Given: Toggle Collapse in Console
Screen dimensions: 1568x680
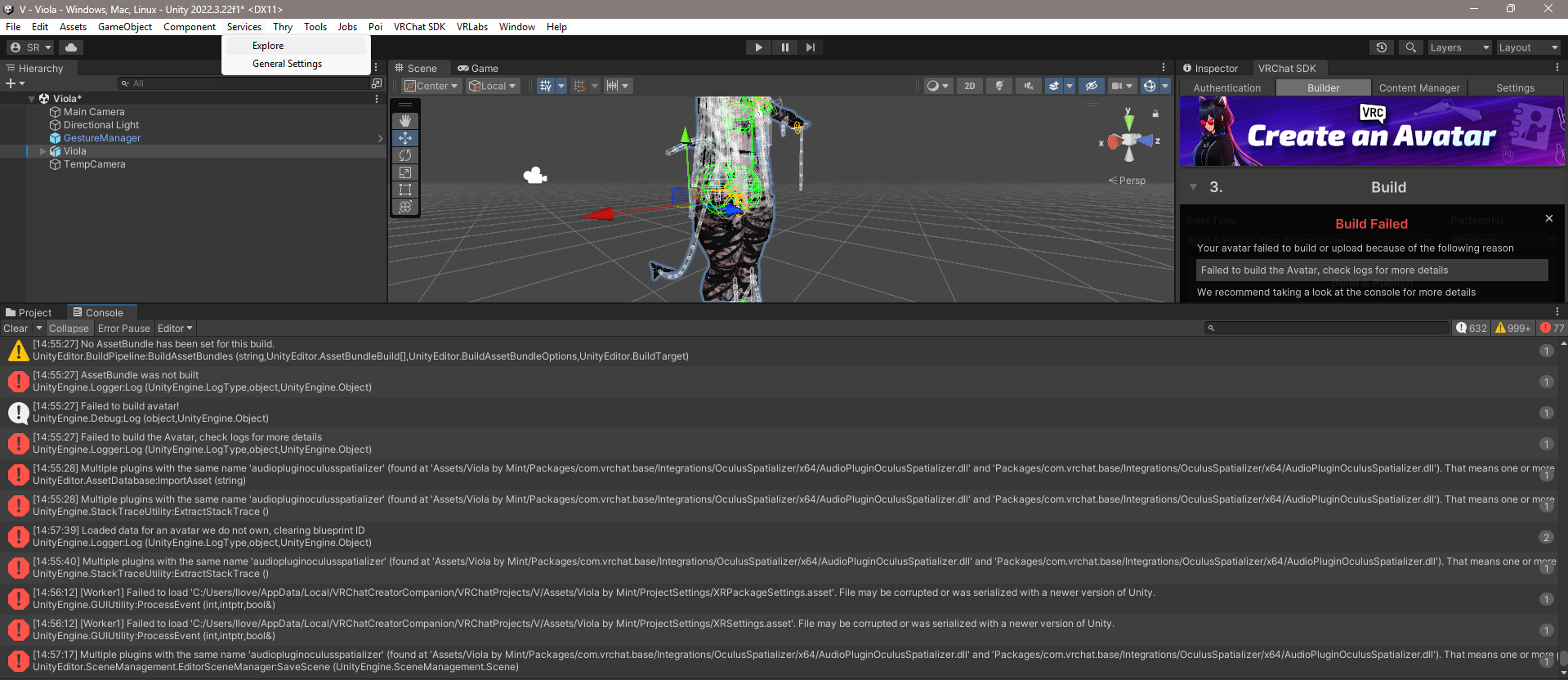Looking at the screenshot, I should [x=69, y=329].
